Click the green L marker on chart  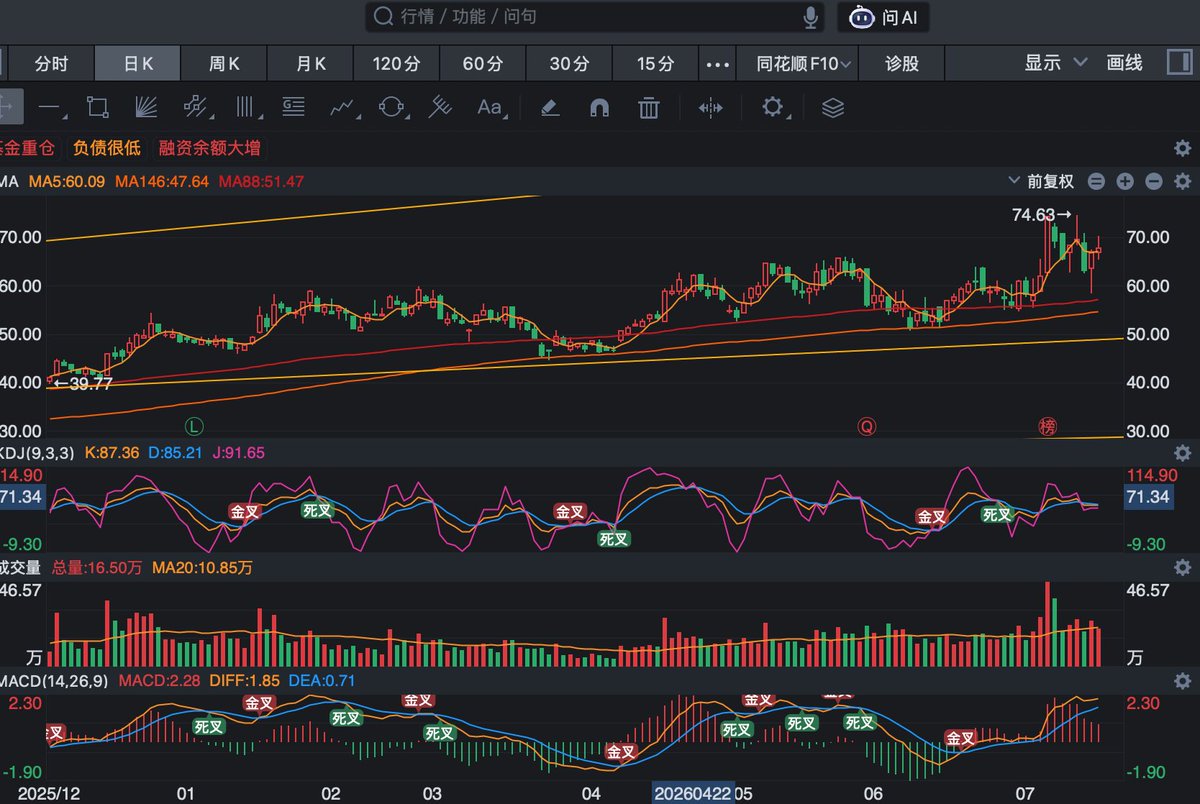[x=195, y=426]
